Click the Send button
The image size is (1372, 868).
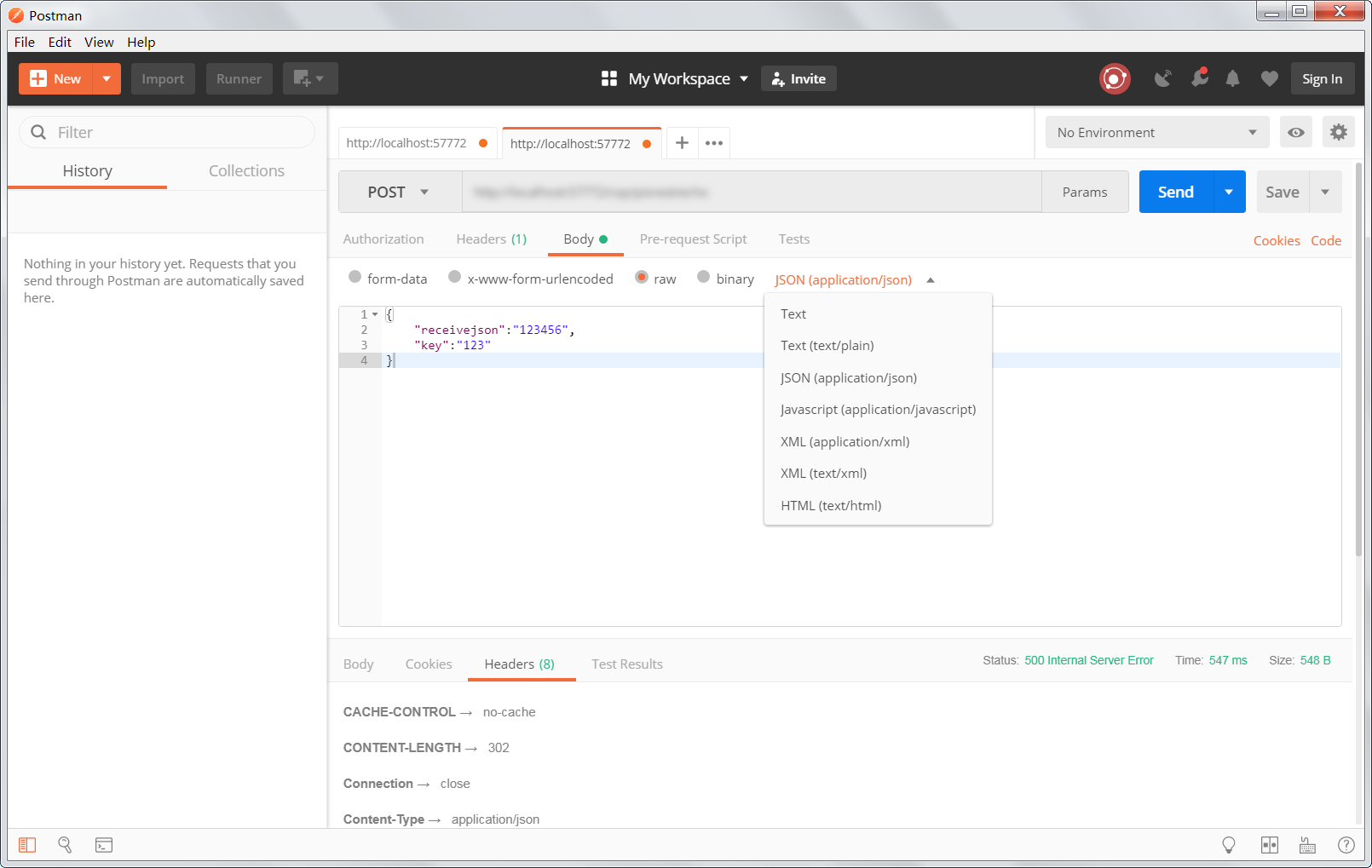click(1176, 192)
